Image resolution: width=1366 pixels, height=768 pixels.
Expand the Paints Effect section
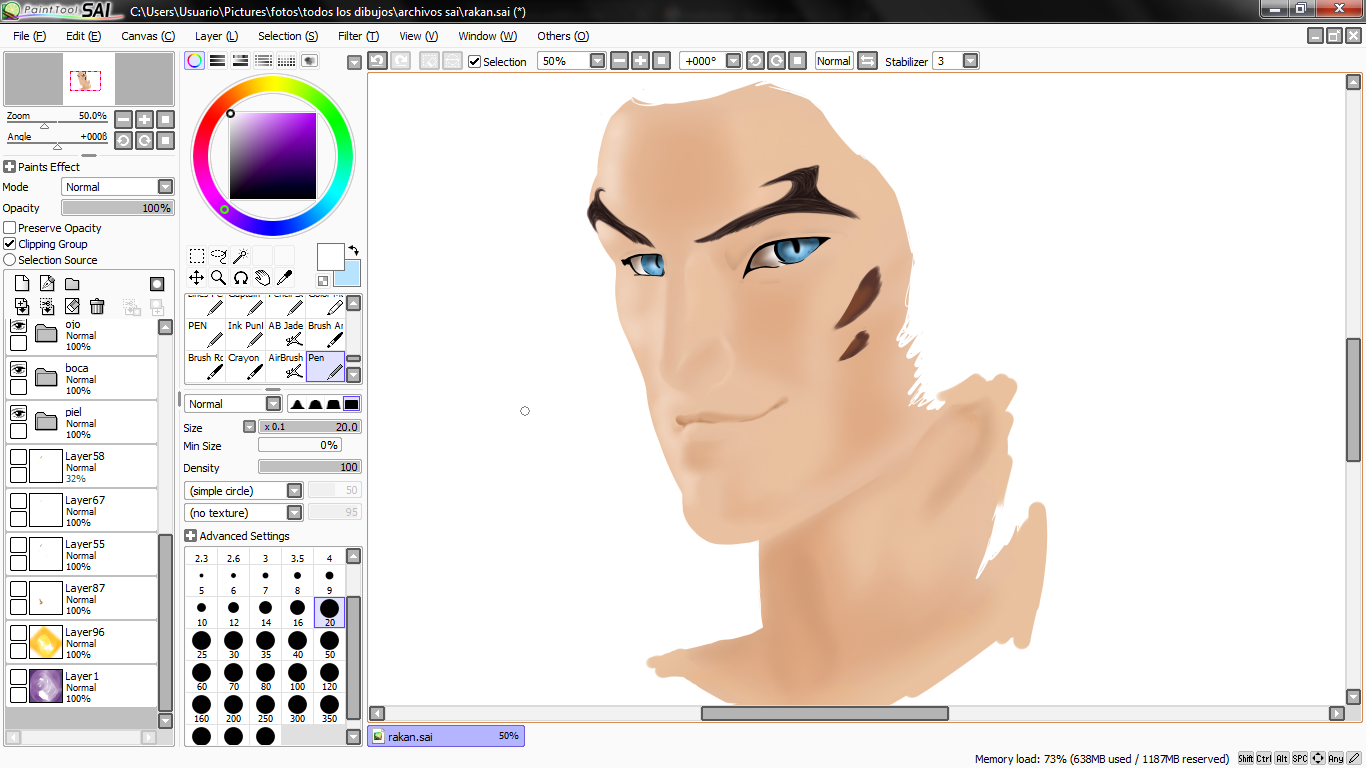pos(10,167)
